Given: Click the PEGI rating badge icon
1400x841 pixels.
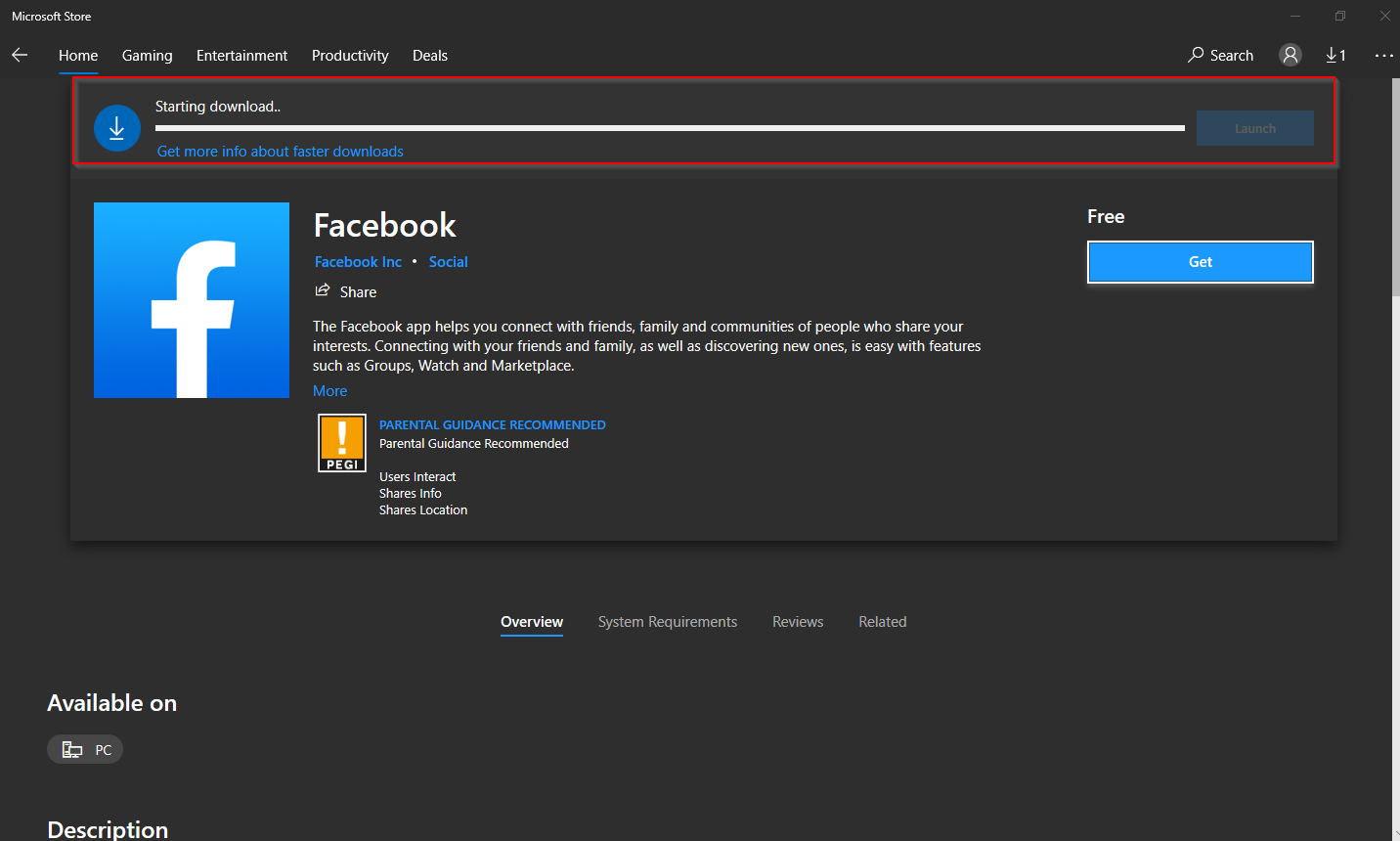Looking at the screenshot, I should click(x=342, y=443).
